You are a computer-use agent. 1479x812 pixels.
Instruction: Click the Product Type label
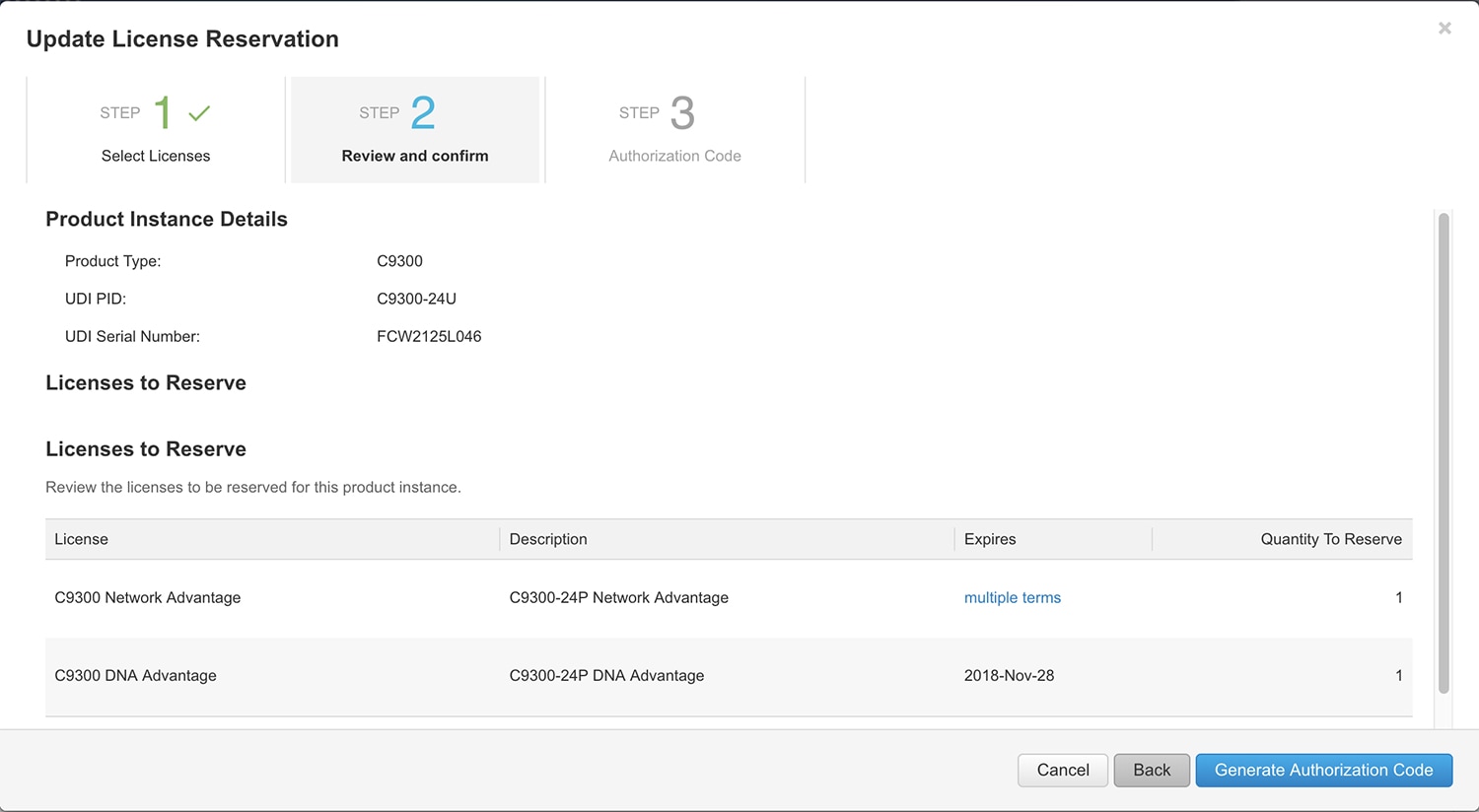click(x=112, y=261)
